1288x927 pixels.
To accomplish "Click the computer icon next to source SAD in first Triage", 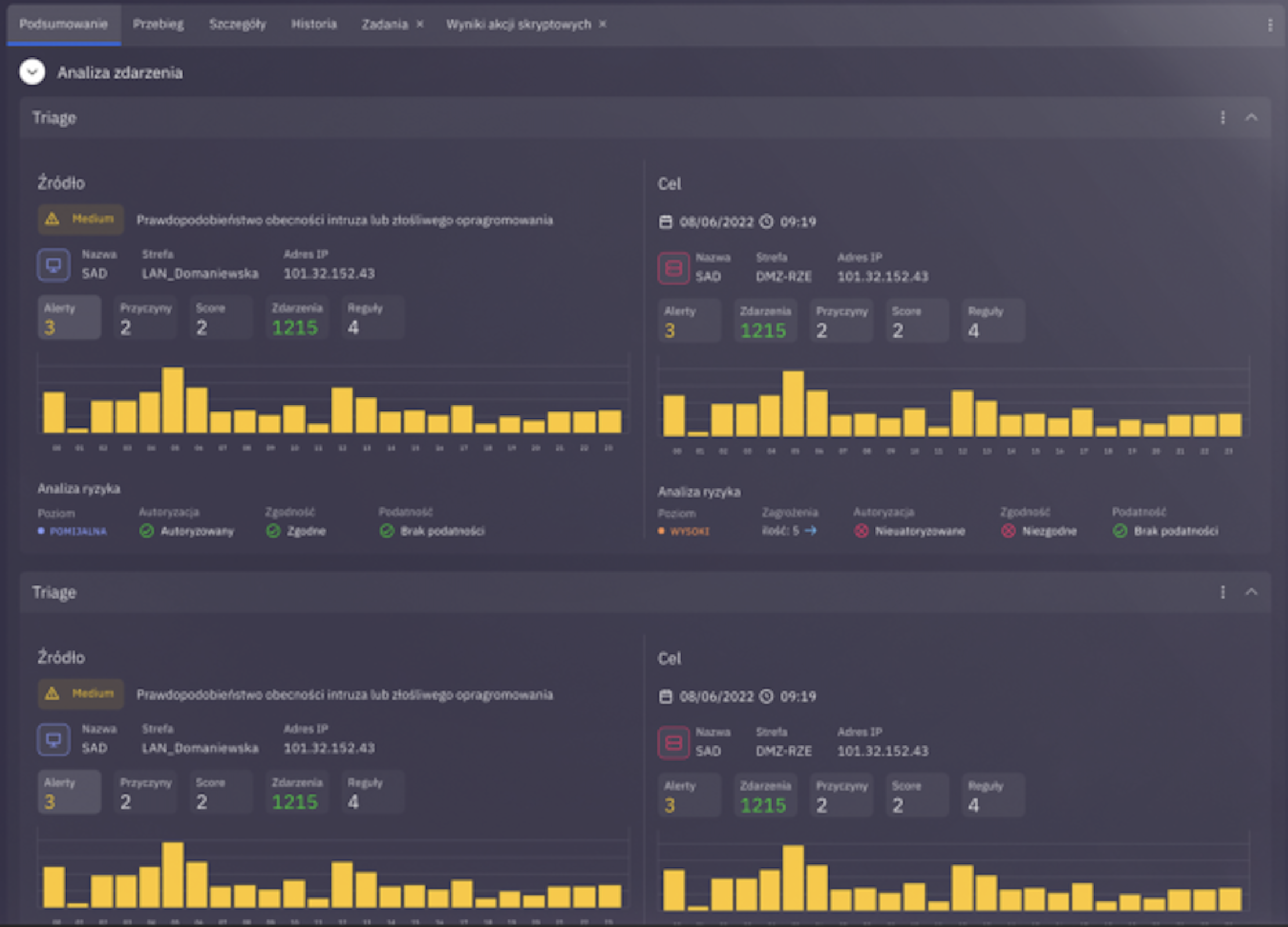I will coord(53,265).
